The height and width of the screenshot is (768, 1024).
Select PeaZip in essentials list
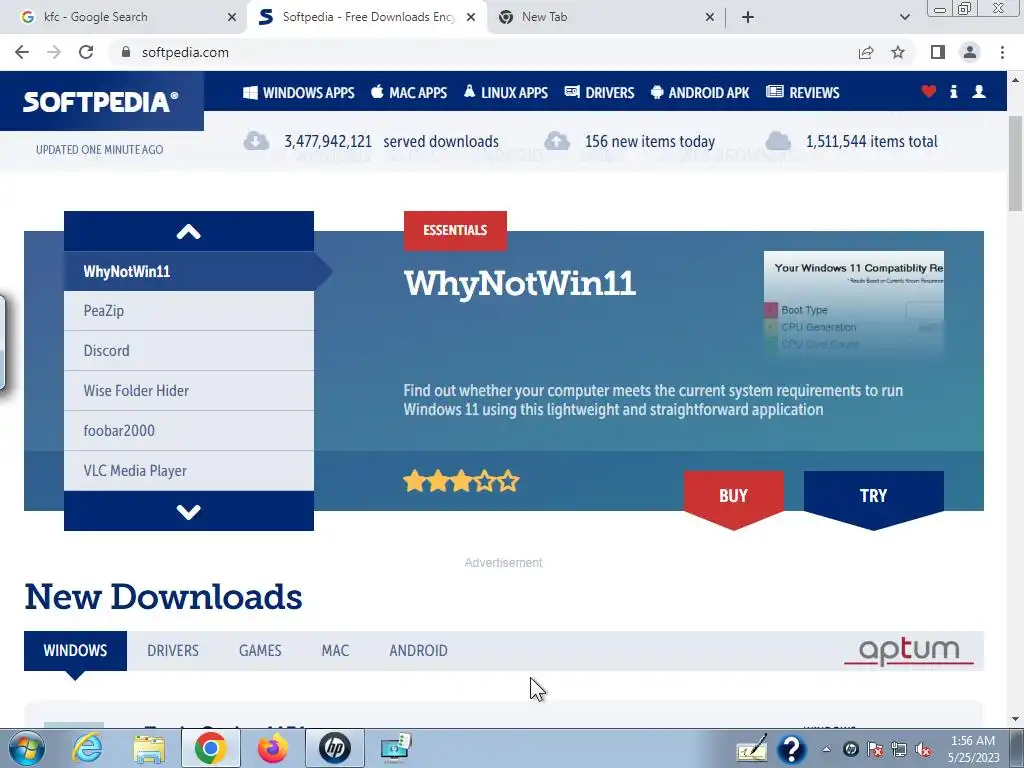click(x=189, y=311)
